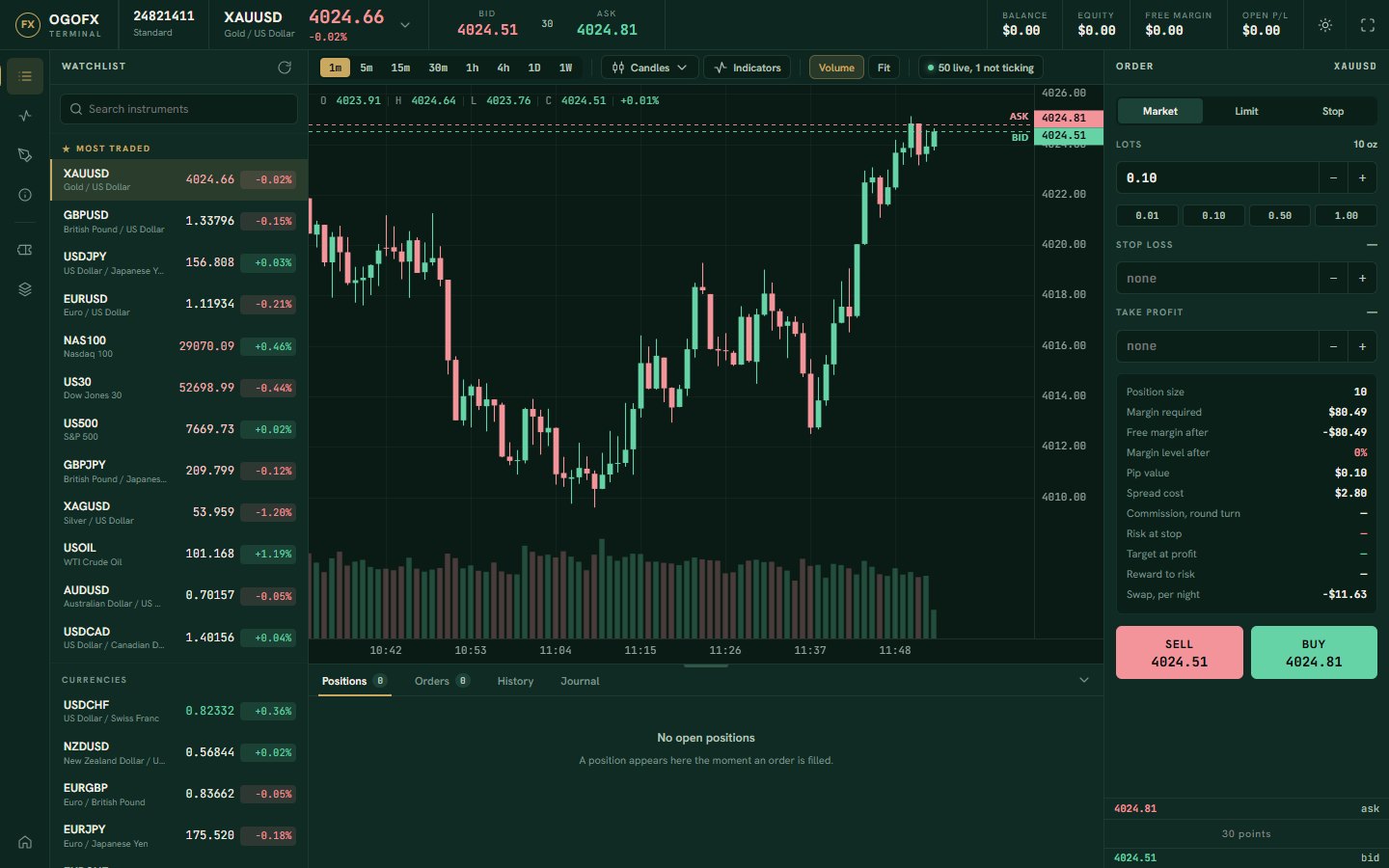This screenshot has width=1389, height=868.
Task: Select the 1m timeframe
Action: pos(336,68)
